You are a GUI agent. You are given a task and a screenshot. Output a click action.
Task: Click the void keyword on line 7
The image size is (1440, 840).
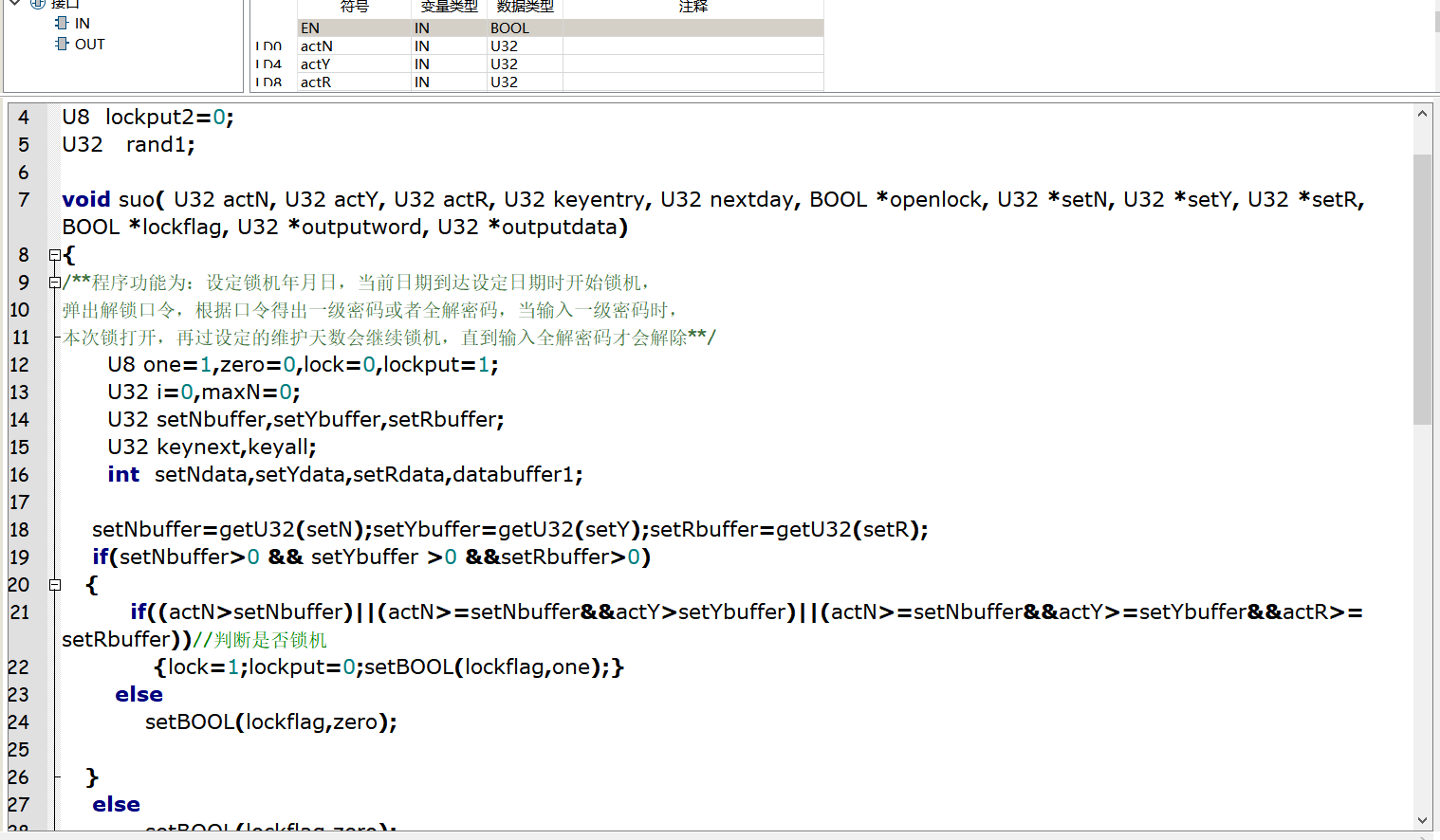[86, 200]
